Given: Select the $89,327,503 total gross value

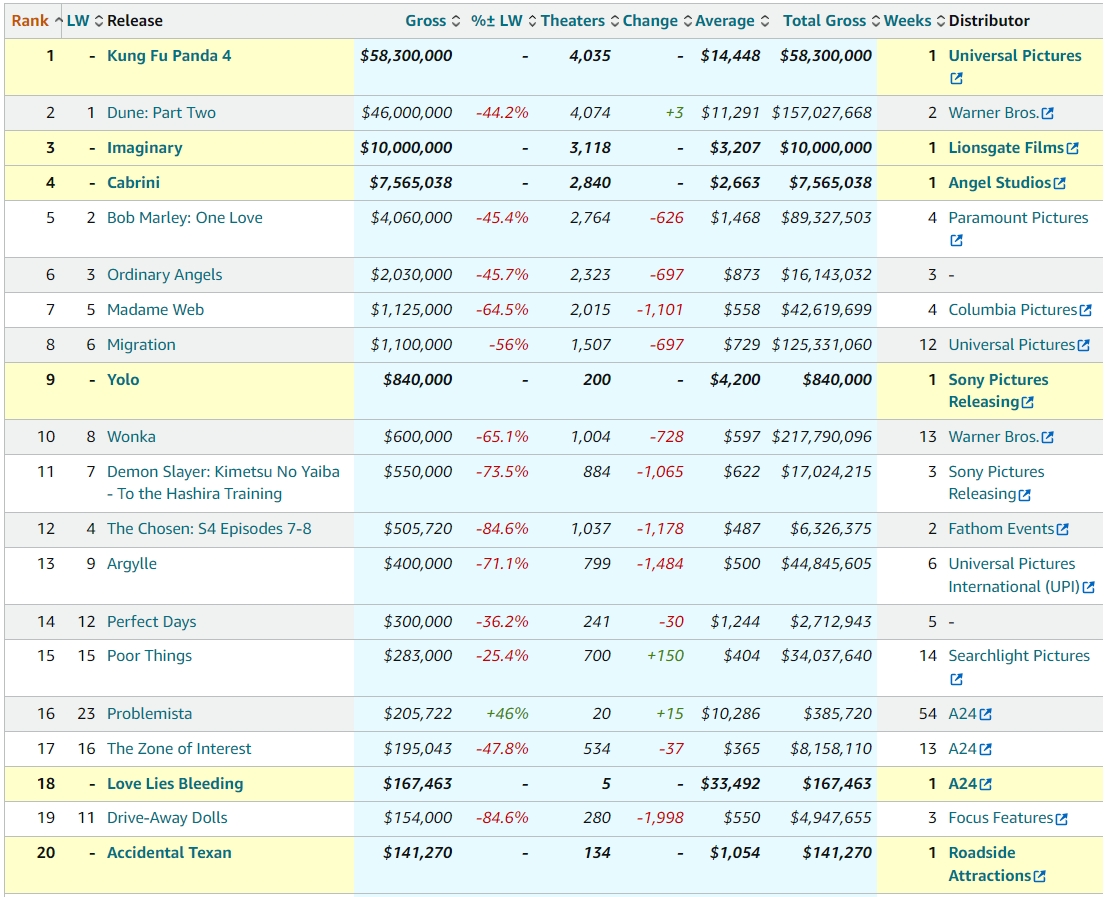Looking at the screenshot, I should point(826,218).
